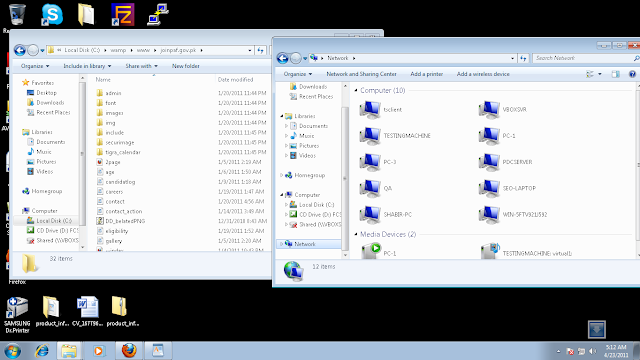Click Add a wireless device
Viewport: 640px width, 360px height.
483,74
